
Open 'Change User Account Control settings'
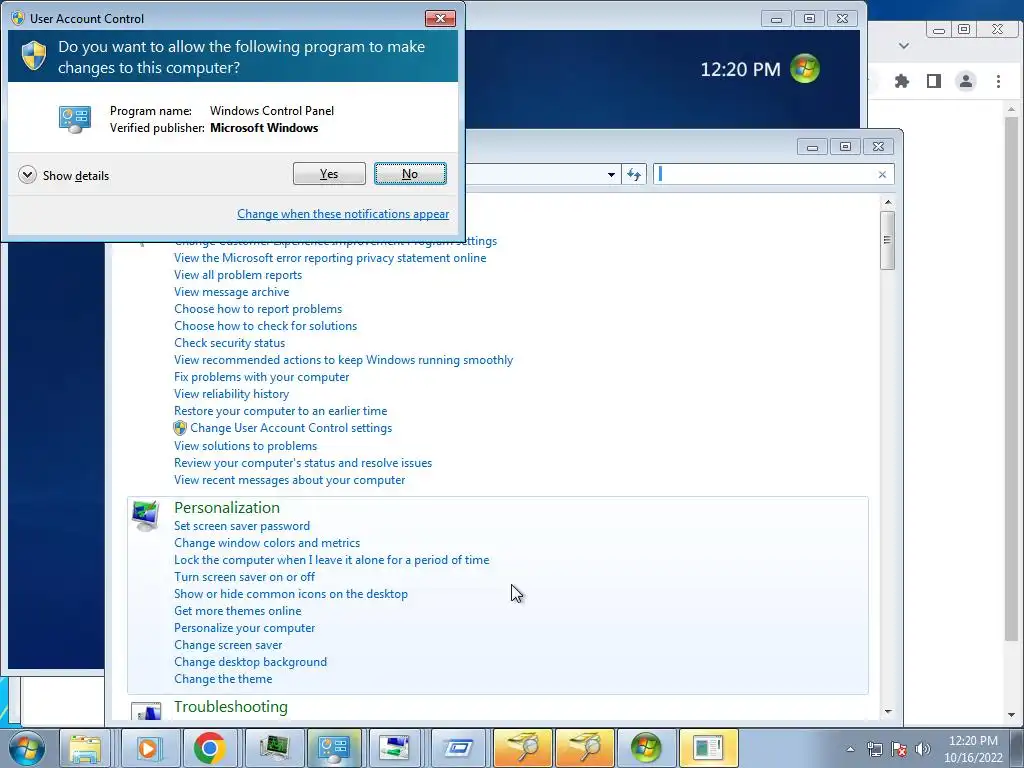(x=291, y=428)
